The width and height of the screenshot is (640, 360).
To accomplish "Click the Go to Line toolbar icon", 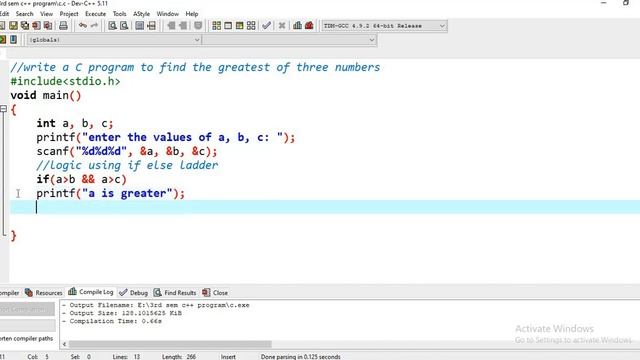I will [151, 26].
